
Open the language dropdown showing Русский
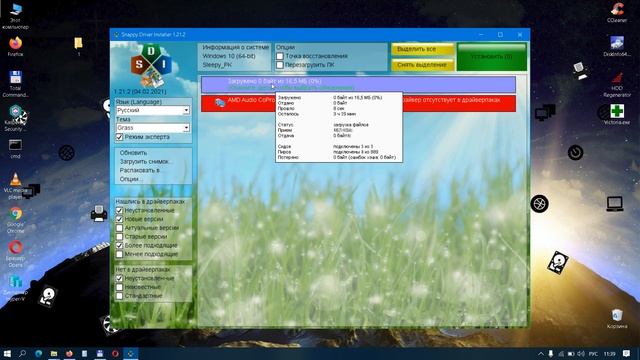click(153, 110)
